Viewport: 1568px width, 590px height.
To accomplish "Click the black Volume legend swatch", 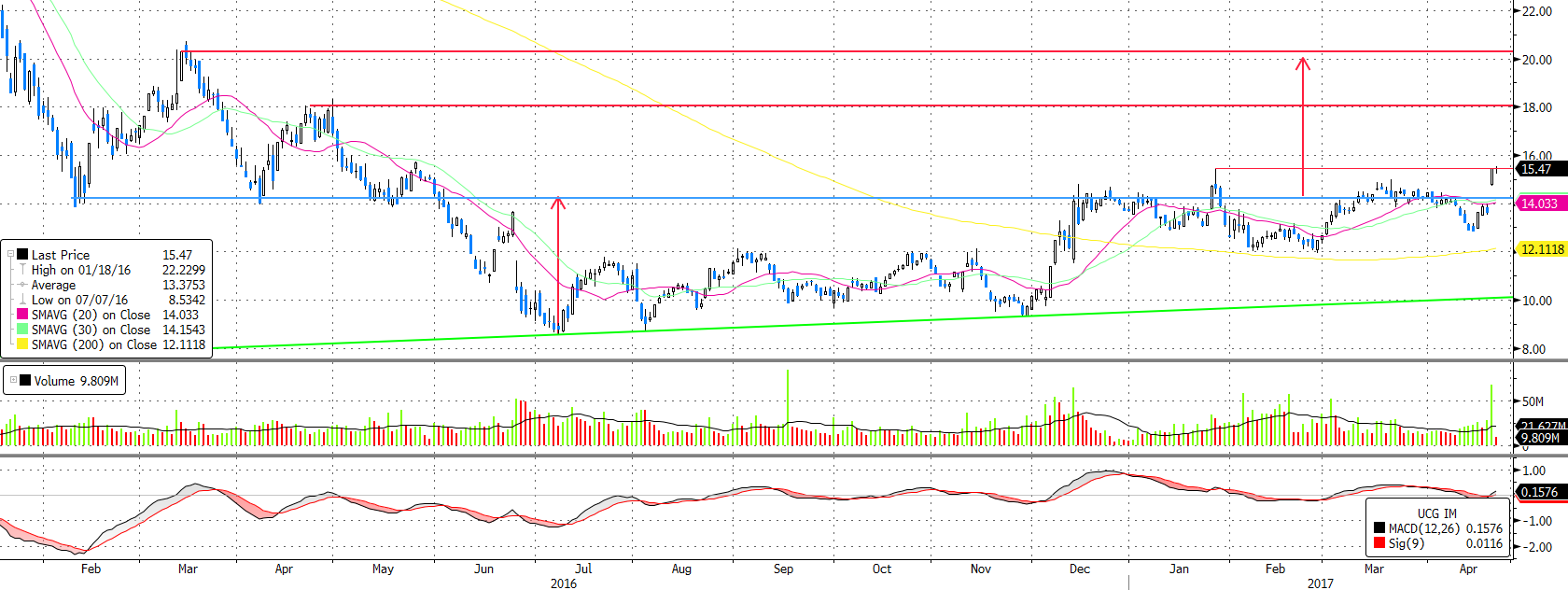I will [25, 381].
